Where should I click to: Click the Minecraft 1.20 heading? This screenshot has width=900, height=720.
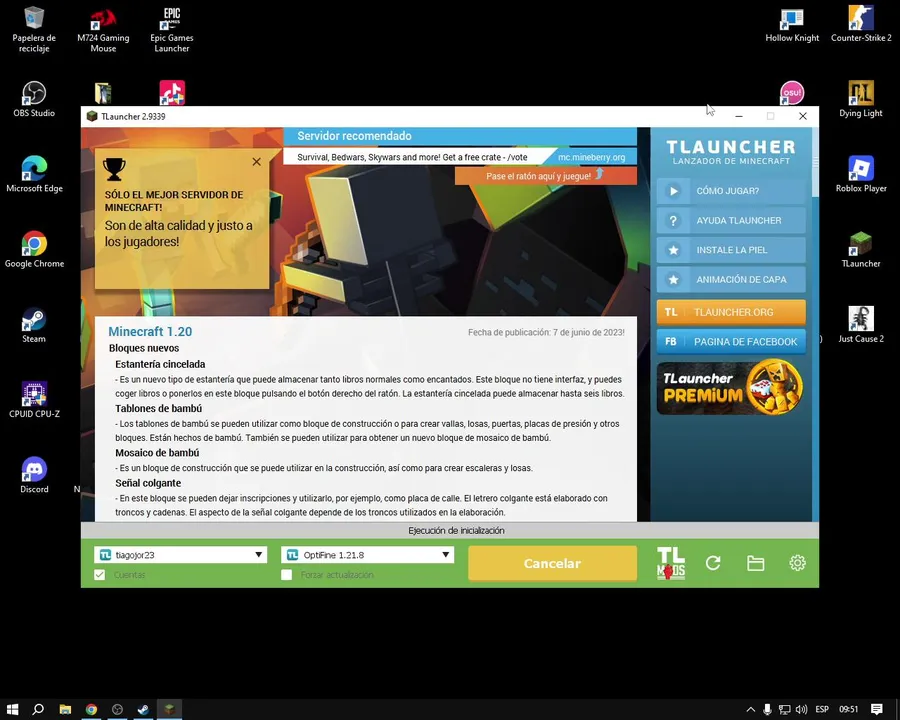tap(150, 331)
